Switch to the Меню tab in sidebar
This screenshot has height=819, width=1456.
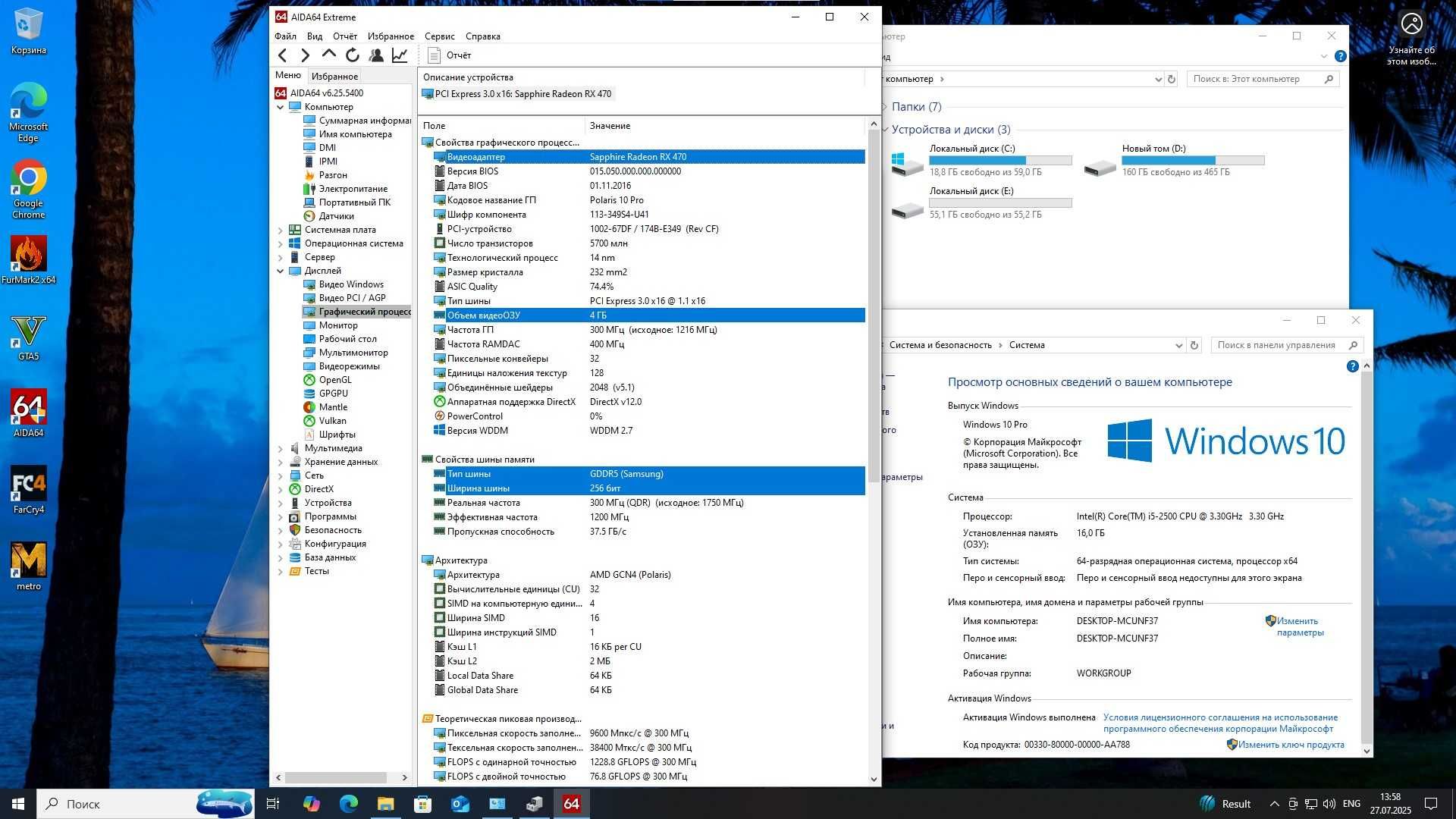tap(288, 75)
